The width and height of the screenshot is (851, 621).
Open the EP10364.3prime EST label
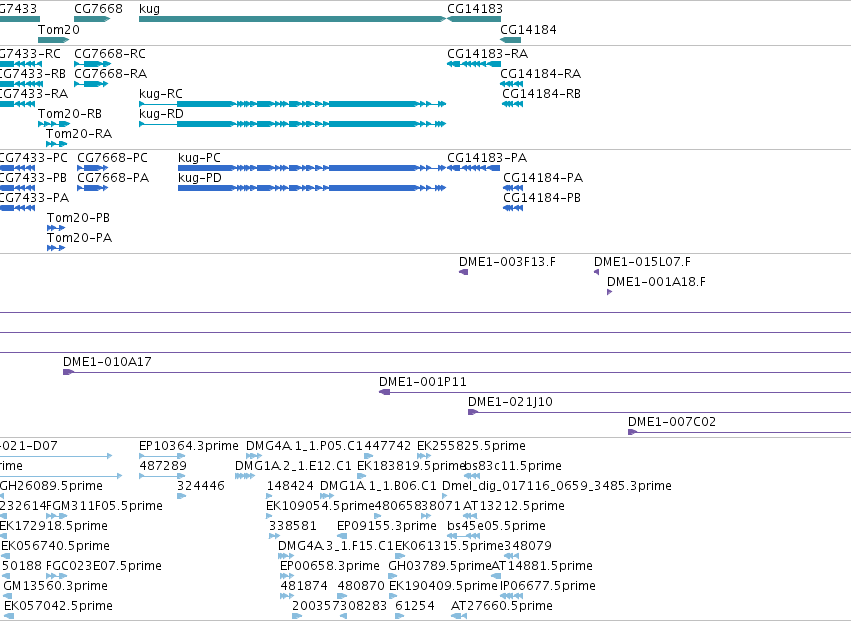[189, 446]
